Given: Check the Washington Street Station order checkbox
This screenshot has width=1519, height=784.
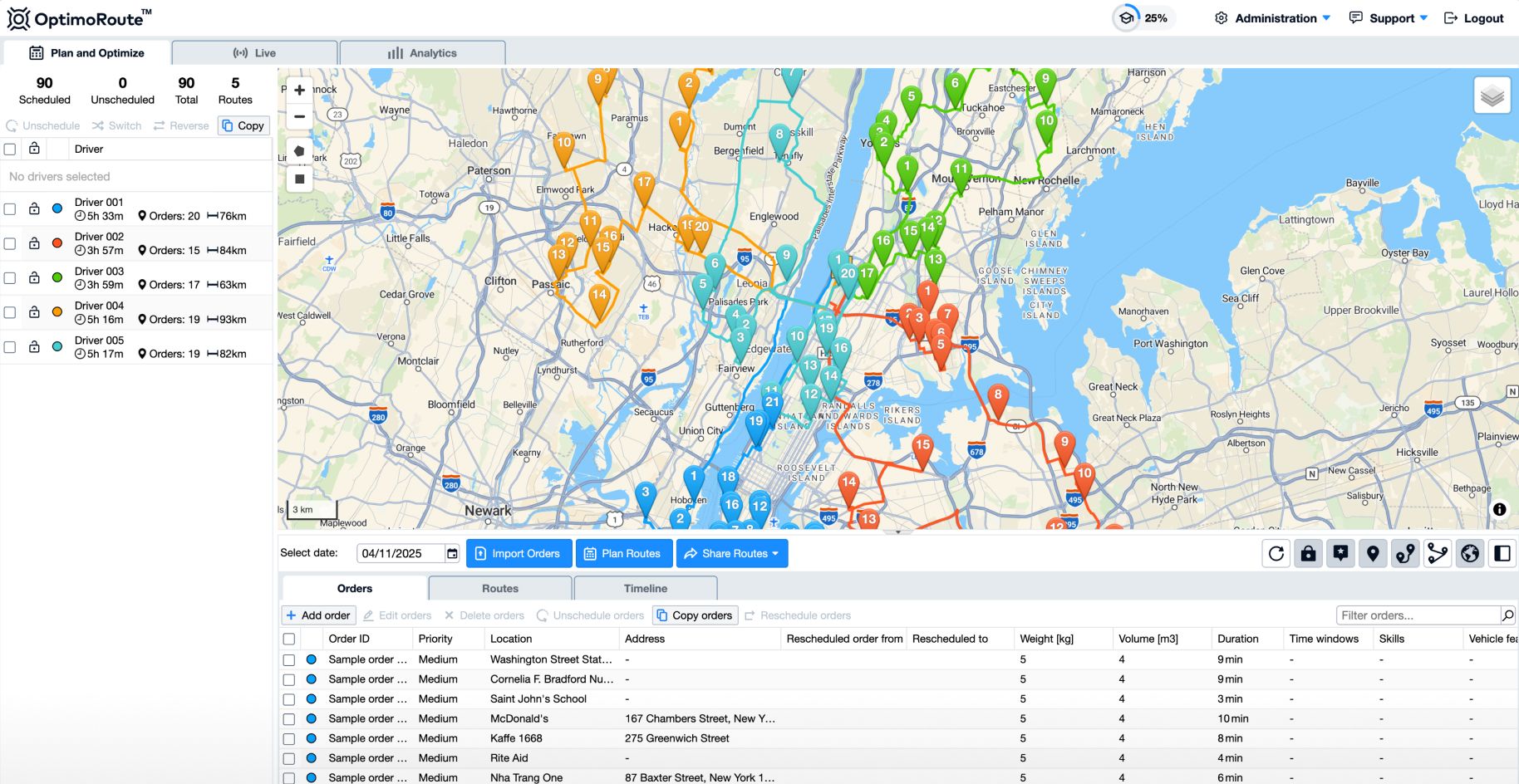Looking at the screenshot, I should coord(289,660).
